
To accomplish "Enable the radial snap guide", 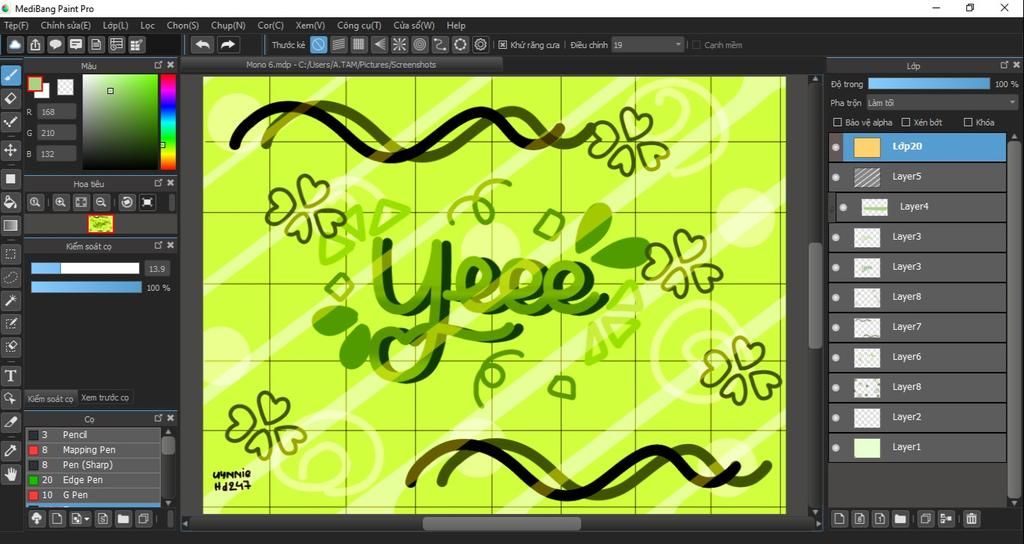I will (x=399, y=44).
